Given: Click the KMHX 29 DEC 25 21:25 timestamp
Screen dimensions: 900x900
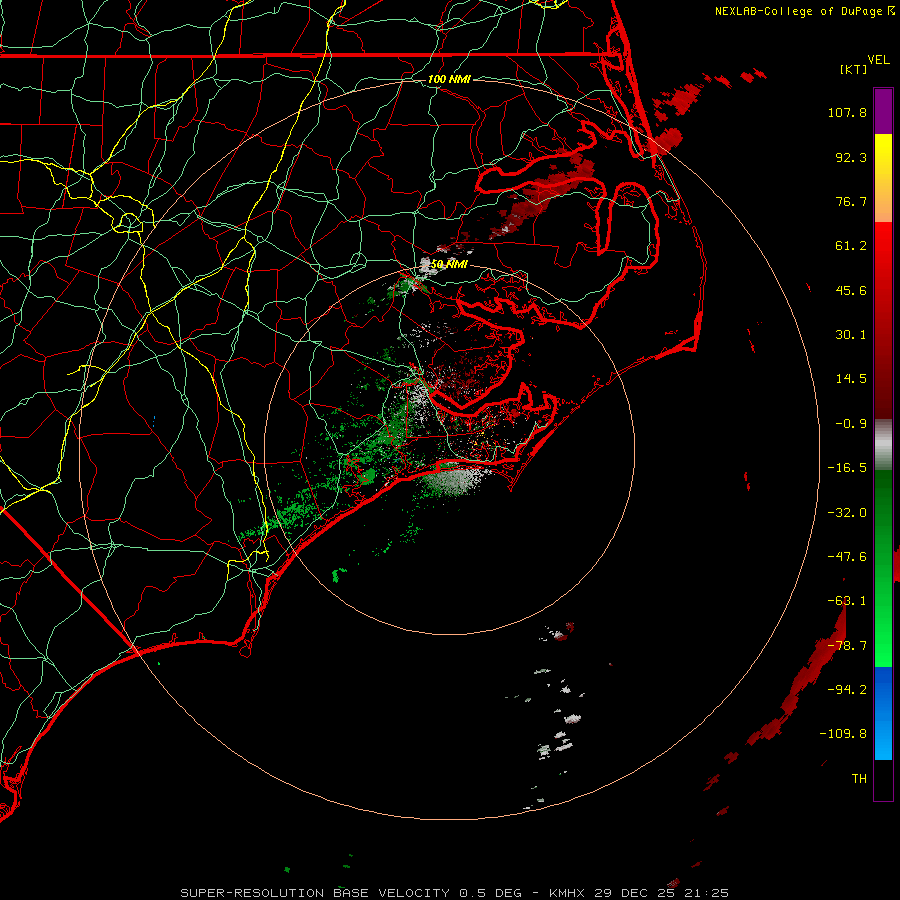Looking at the screenshot, I should (x=639, y=893).
